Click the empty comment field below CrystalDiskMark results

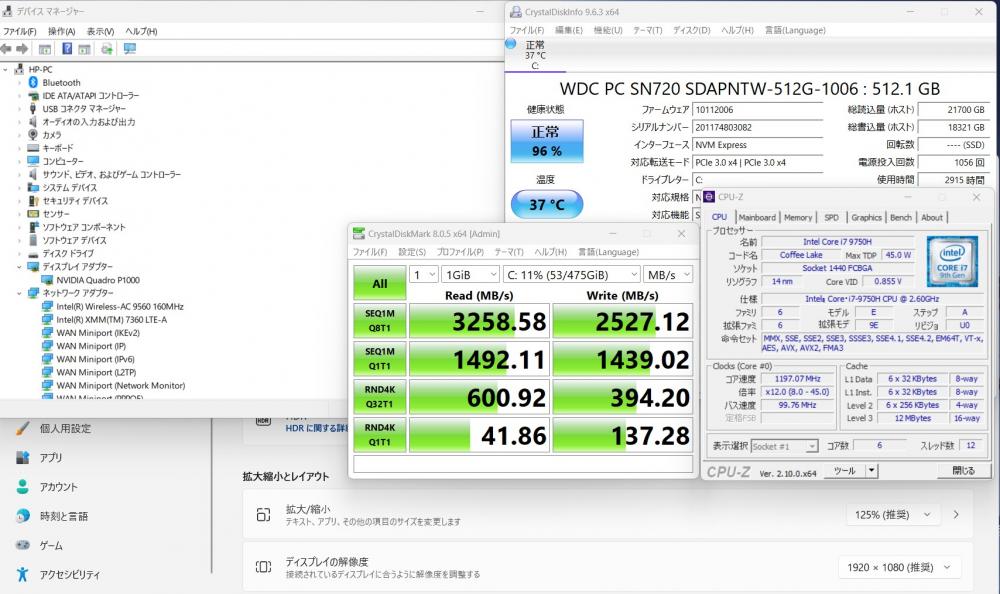pos(523,464)
